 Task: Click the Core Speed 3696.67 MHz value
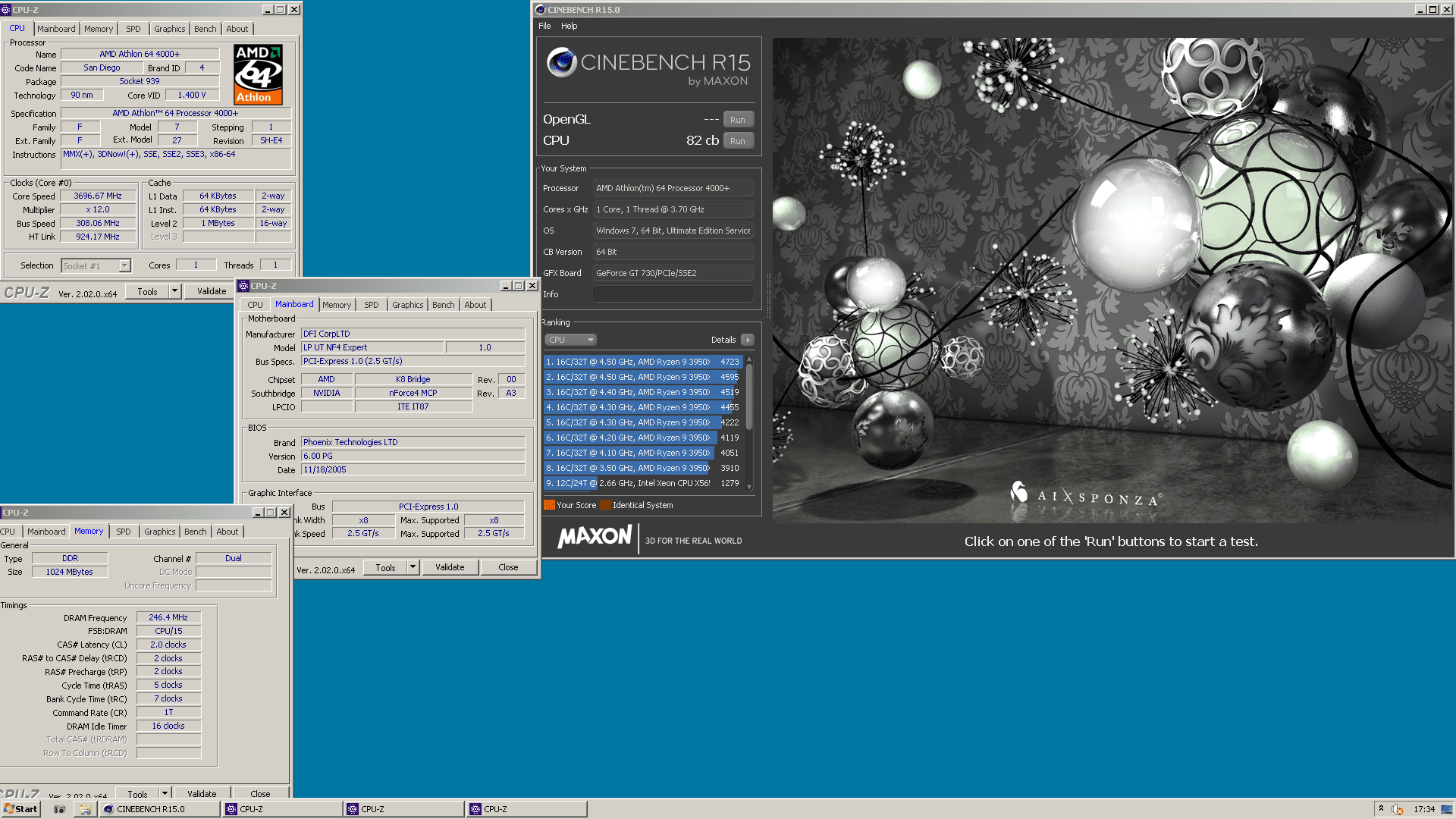click(x=98, y=196)
